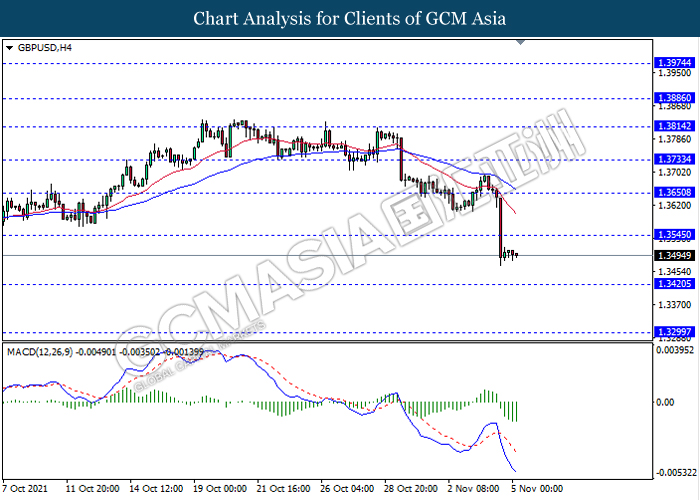Click the GBPUSD,H4 chart title text
The height and width of the screenshot is (500, 700).
[x=45, y=48]
